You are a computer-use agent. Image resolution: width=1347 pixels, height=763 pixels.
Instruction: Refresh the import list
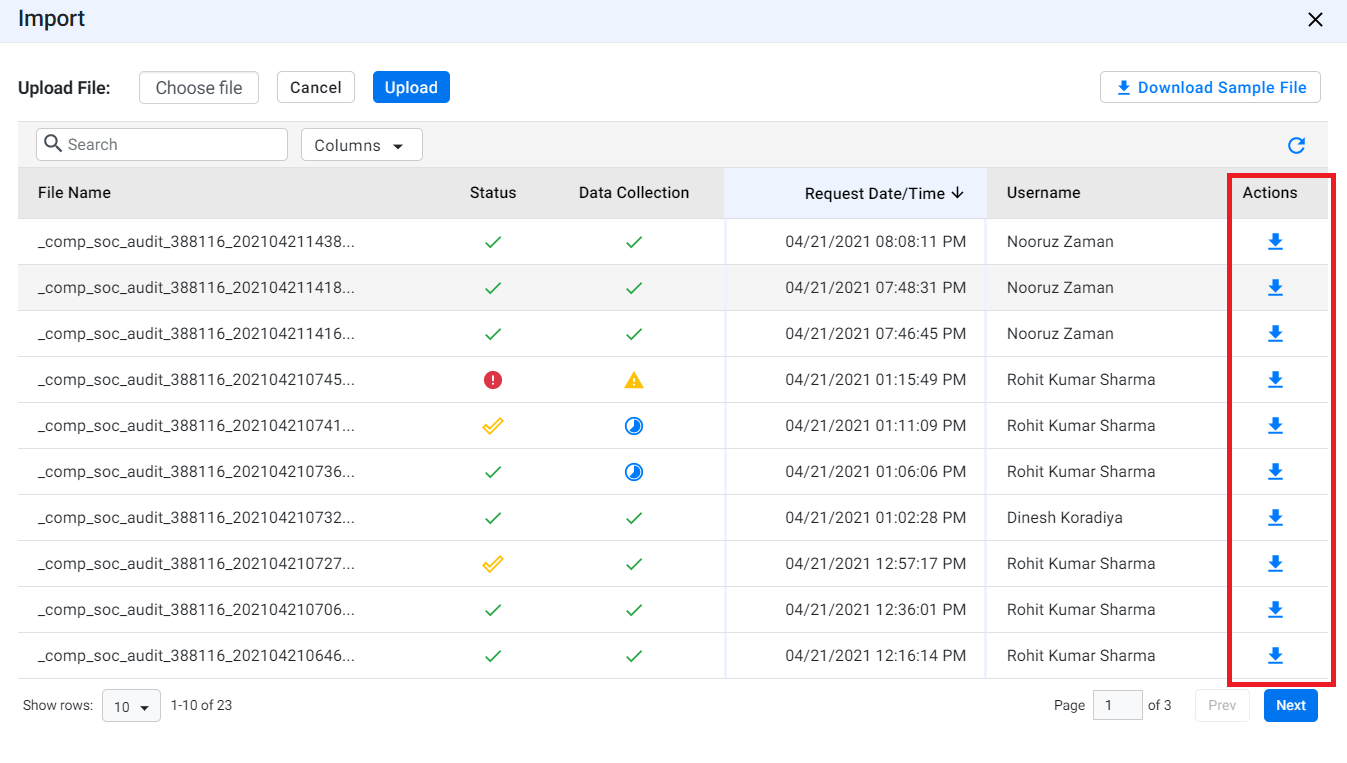[x=1296, y=146]
